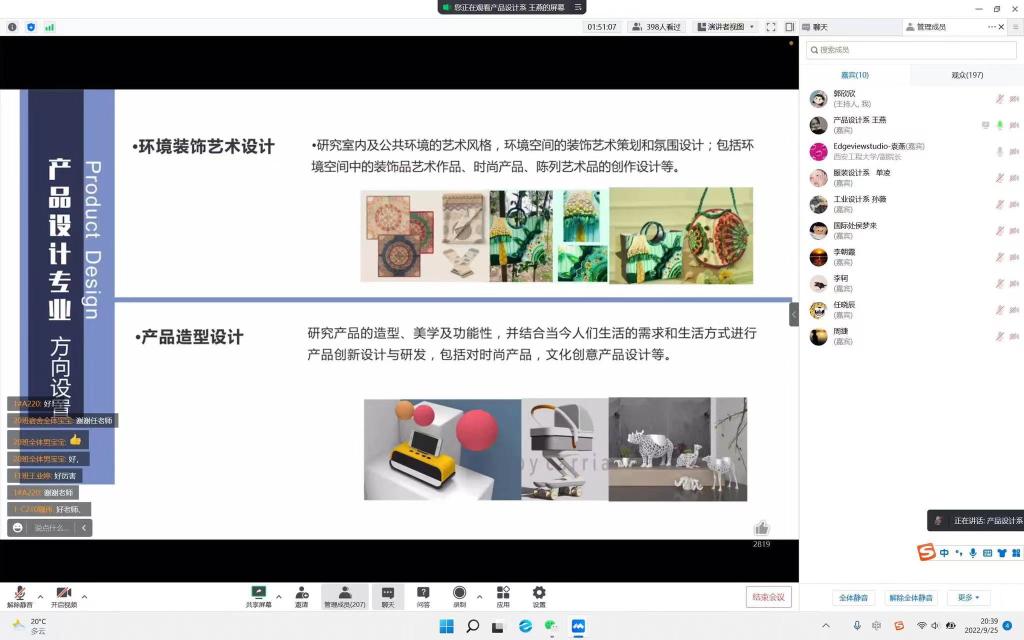Toggle 开启视频 camera button
Image resolution: width=1024 pixels, height=640 pixels.
(x=64, y=596)
